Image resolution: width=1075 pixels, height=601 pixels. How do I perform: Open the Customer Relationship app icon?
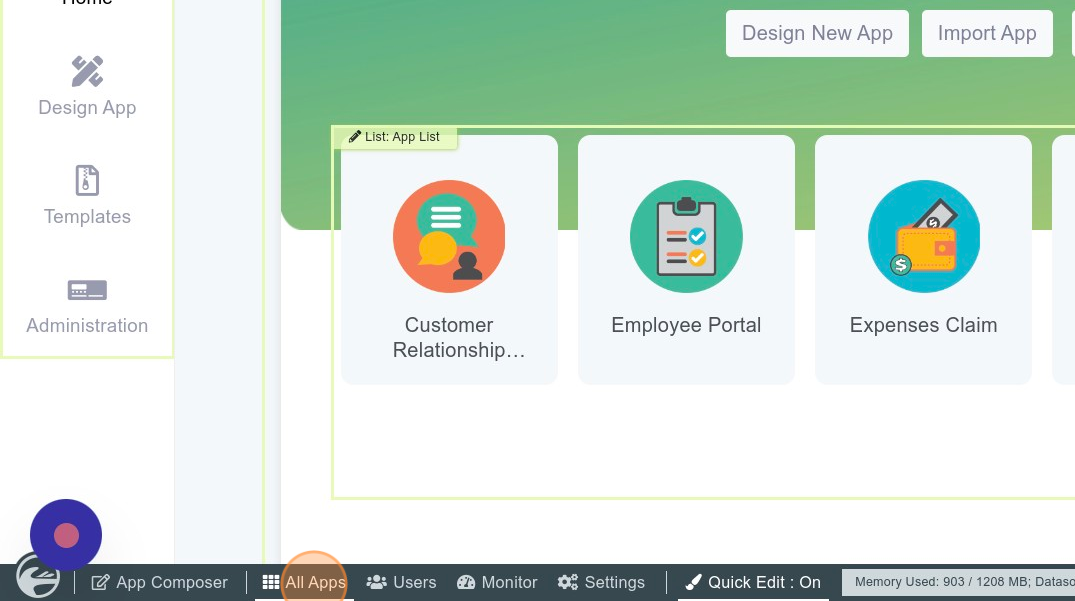(x=449, y=236)
